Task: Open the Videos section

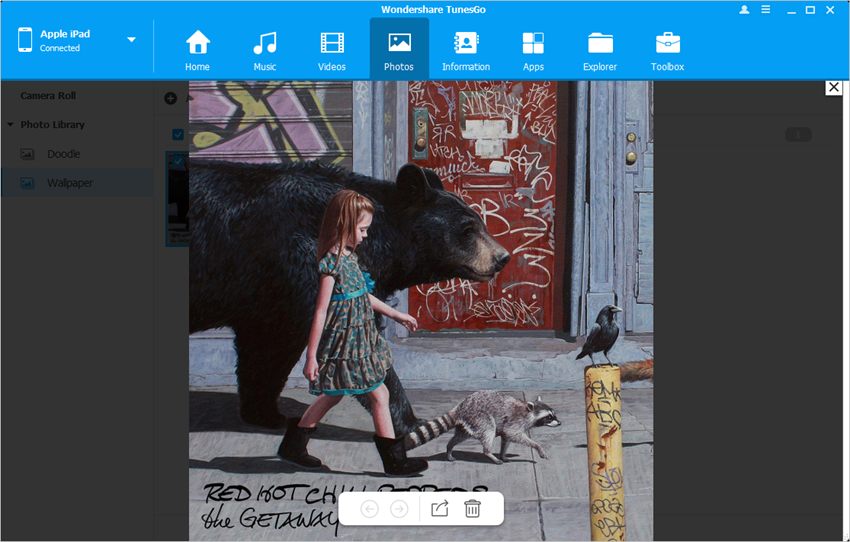Action: click(x=332, y=50)
